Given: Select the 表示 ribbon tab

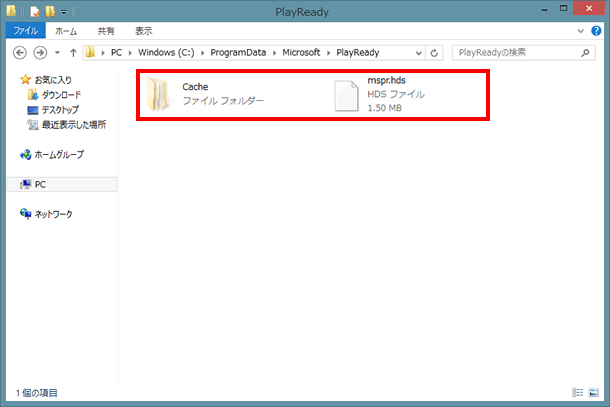Looking at the screenshot, I should (x=144, y=31).
